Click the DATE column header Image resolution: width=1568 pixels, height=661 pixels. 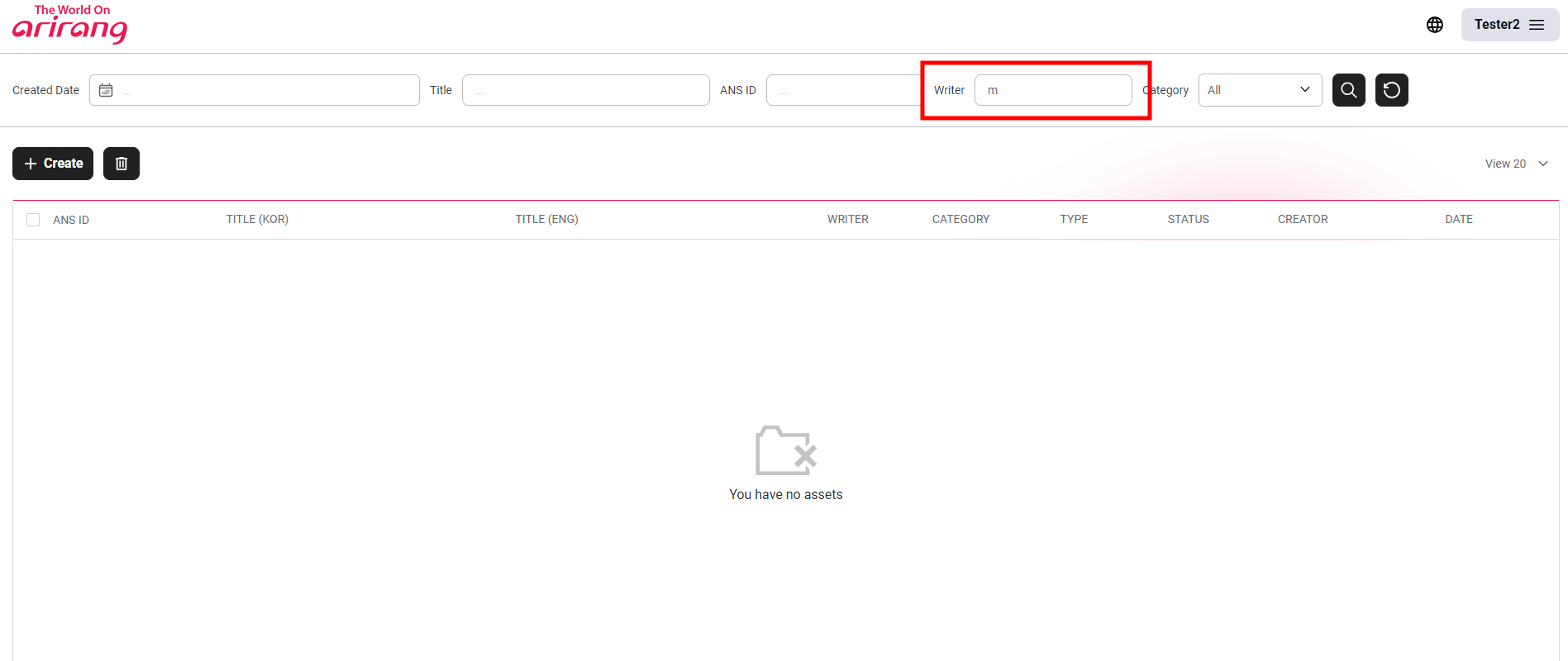point(1458,219)
